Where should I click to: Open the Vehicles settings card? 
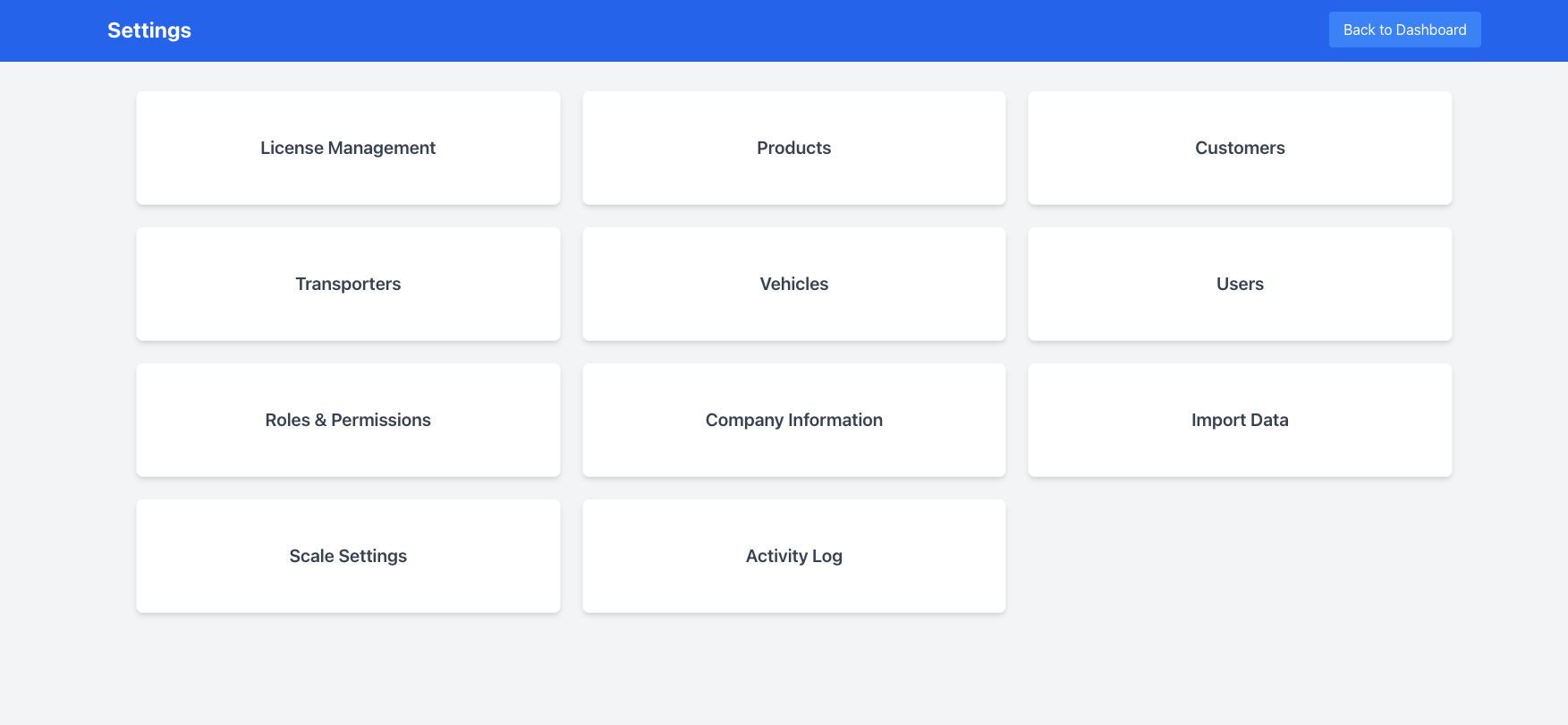[x=793, y=284]
